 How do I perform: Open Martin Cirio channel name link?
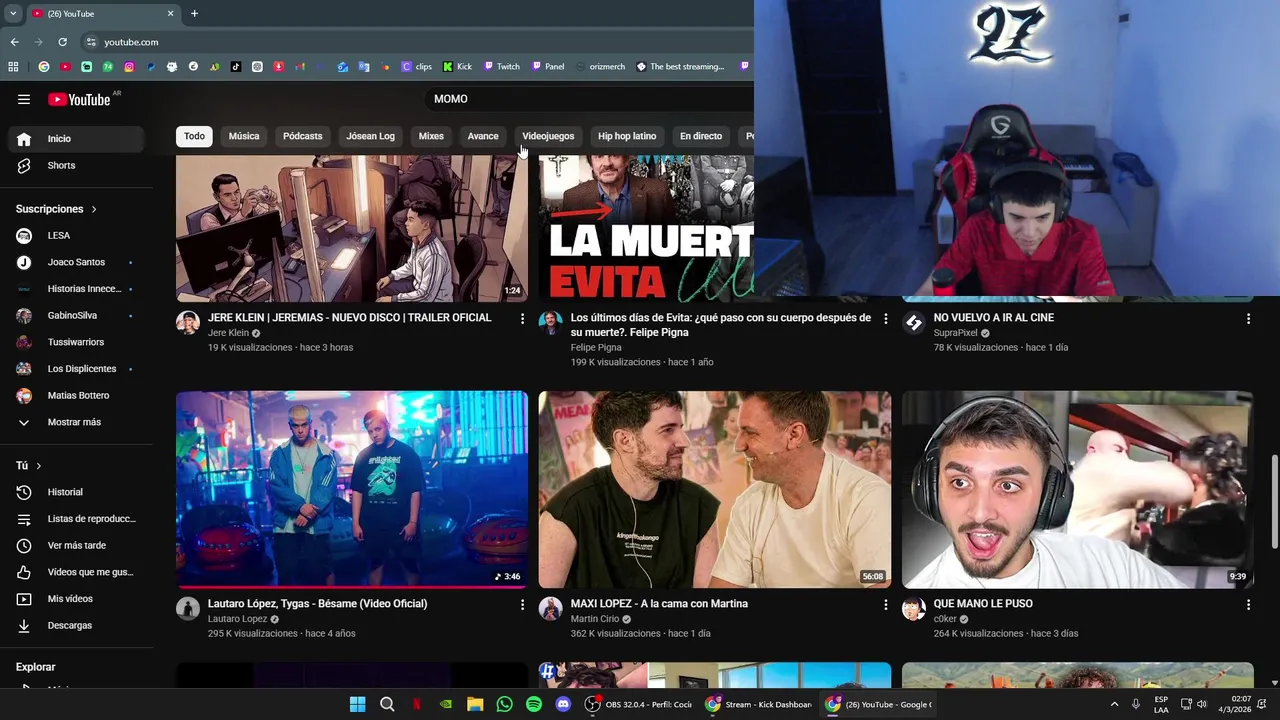[595, 619]
